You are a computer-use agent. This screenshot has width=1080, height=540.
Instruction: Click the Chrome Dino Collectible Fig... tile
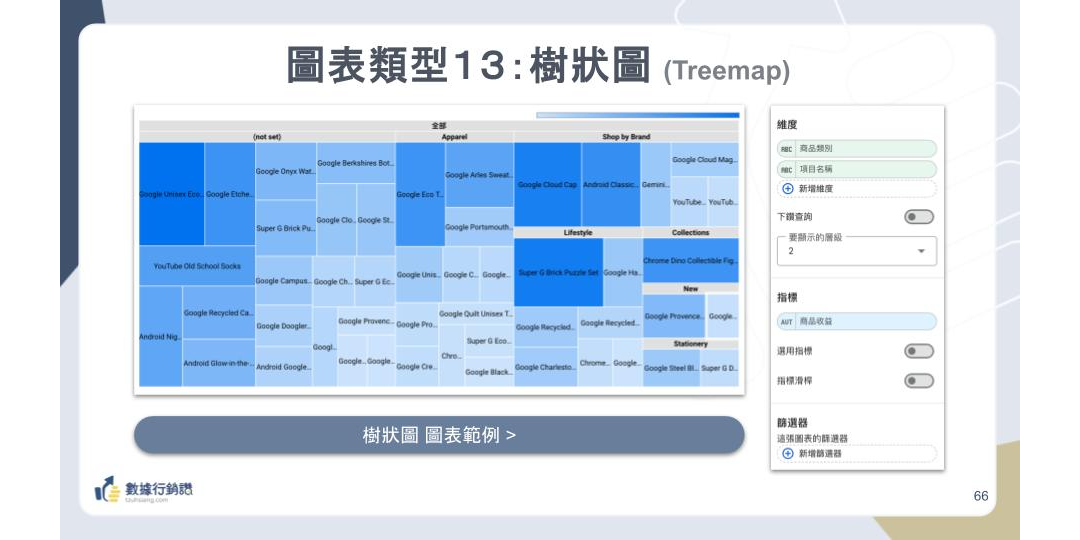[x=691, y=261]
